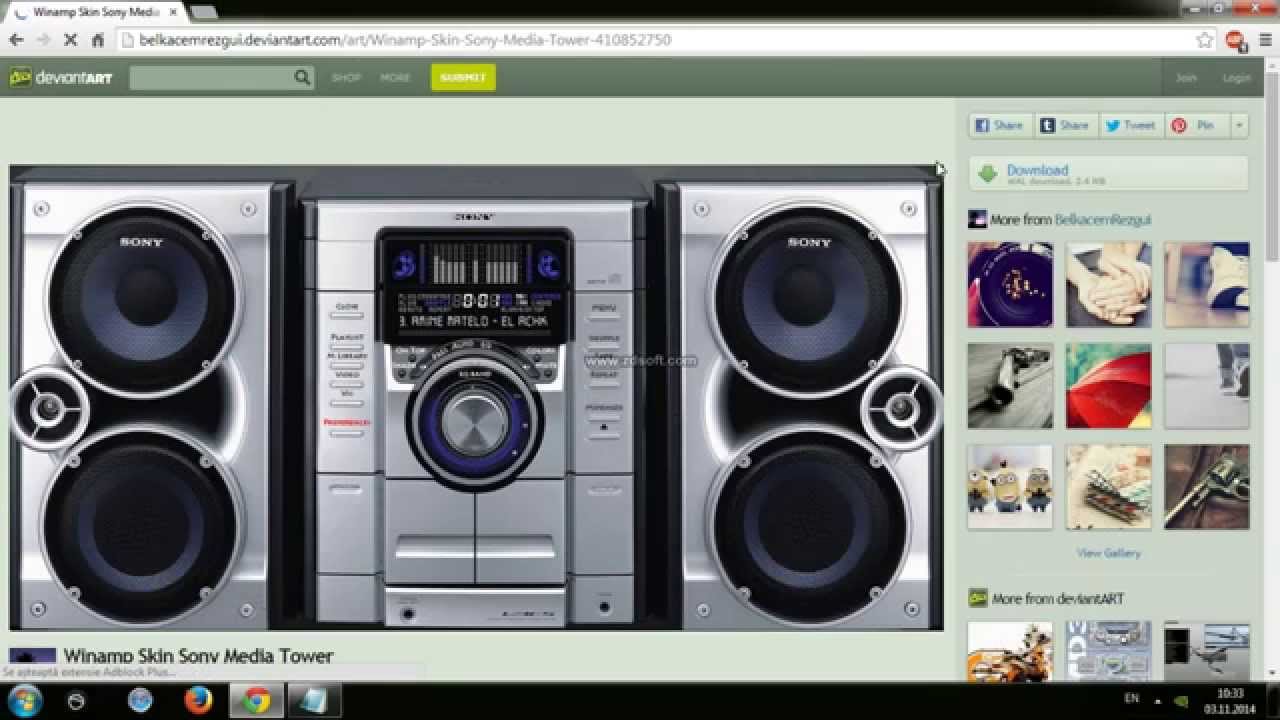This screenshot has width=1280, height=720.
Task: Open the Adblock Plus extension icon
Action: [1235, 40]
